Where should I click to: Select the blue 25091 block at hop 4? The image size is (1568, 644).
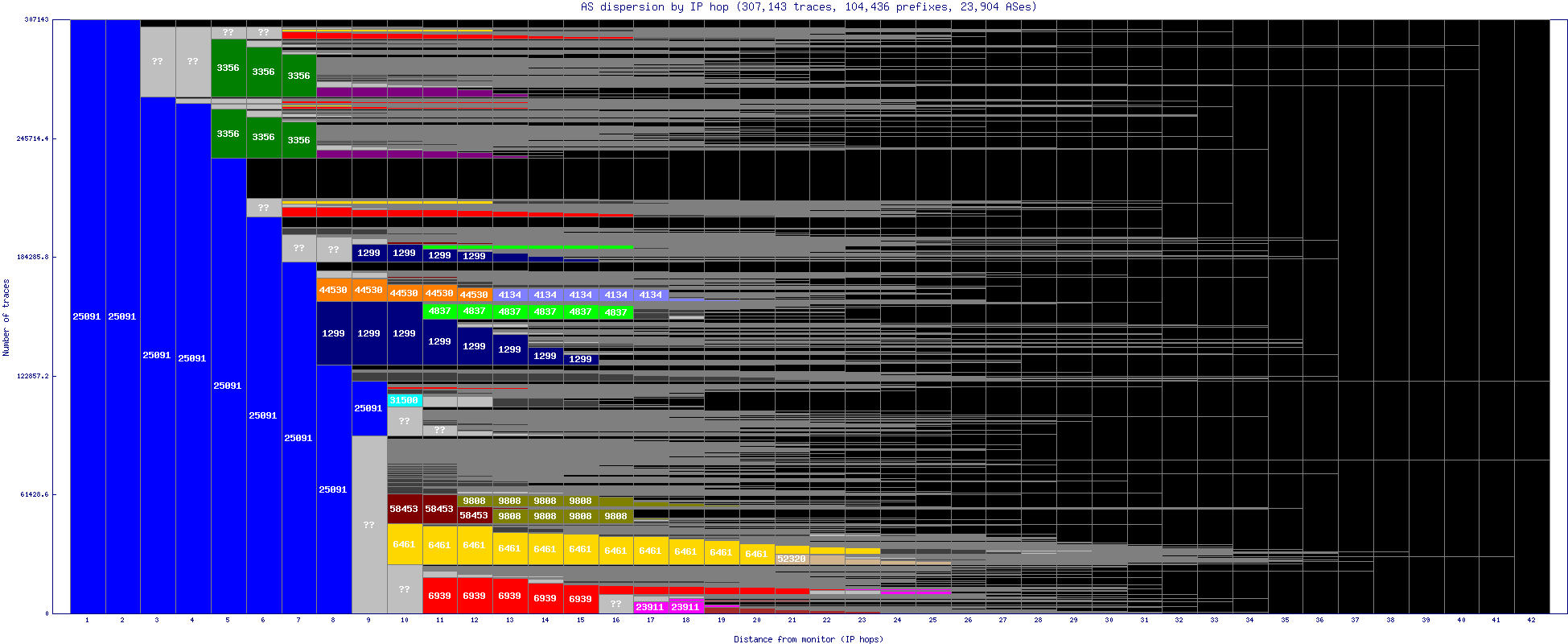193,358
